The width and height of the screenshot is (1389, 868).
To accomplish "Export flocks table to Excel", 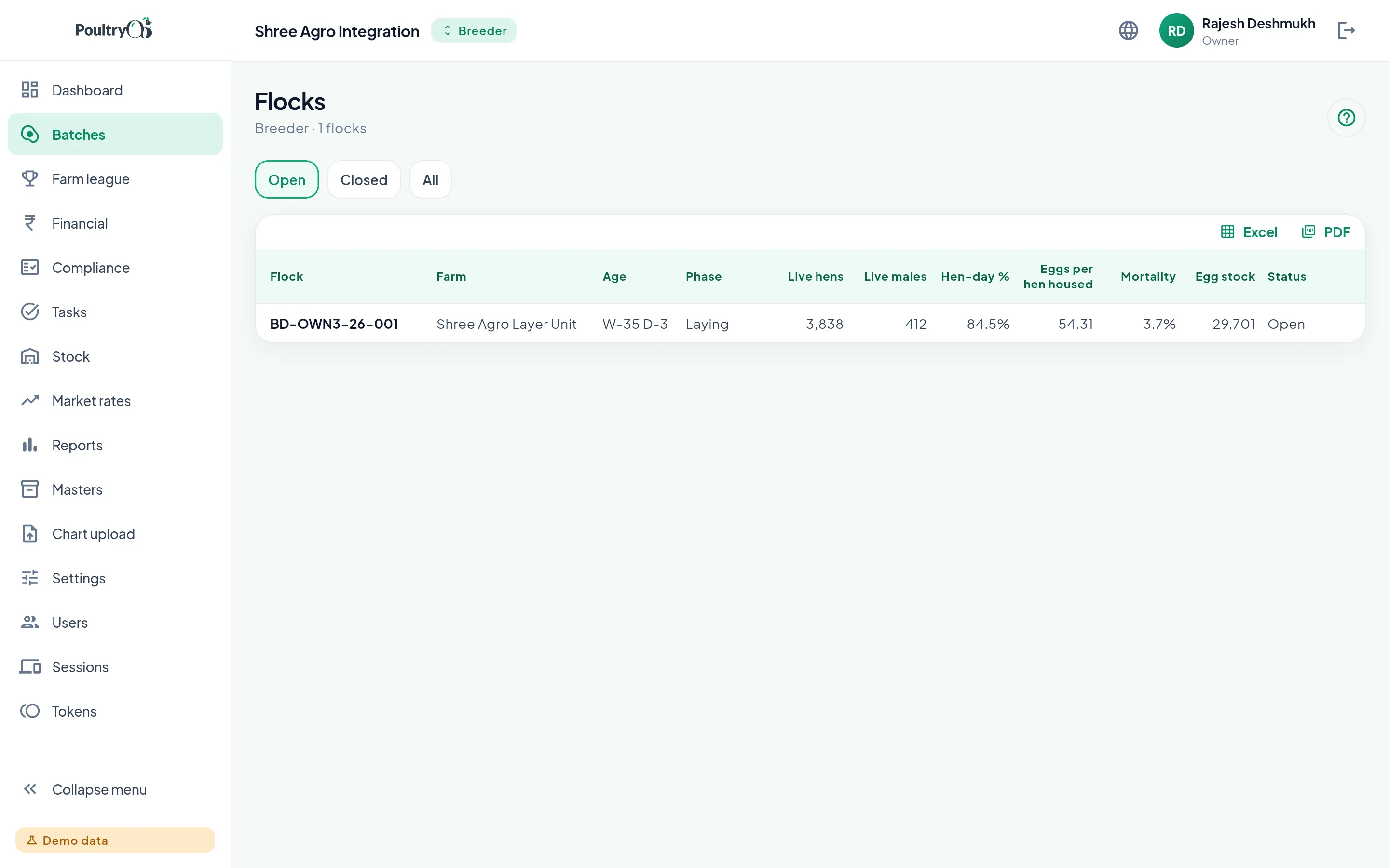I will (x=1249, y=232).
